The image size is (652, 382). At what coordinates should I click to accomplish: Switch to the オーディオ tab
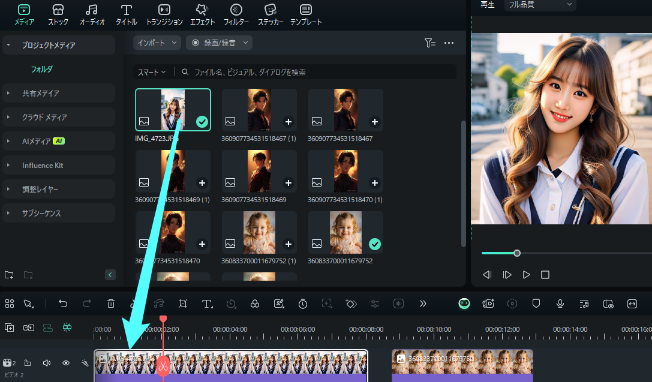coord(92,15)
